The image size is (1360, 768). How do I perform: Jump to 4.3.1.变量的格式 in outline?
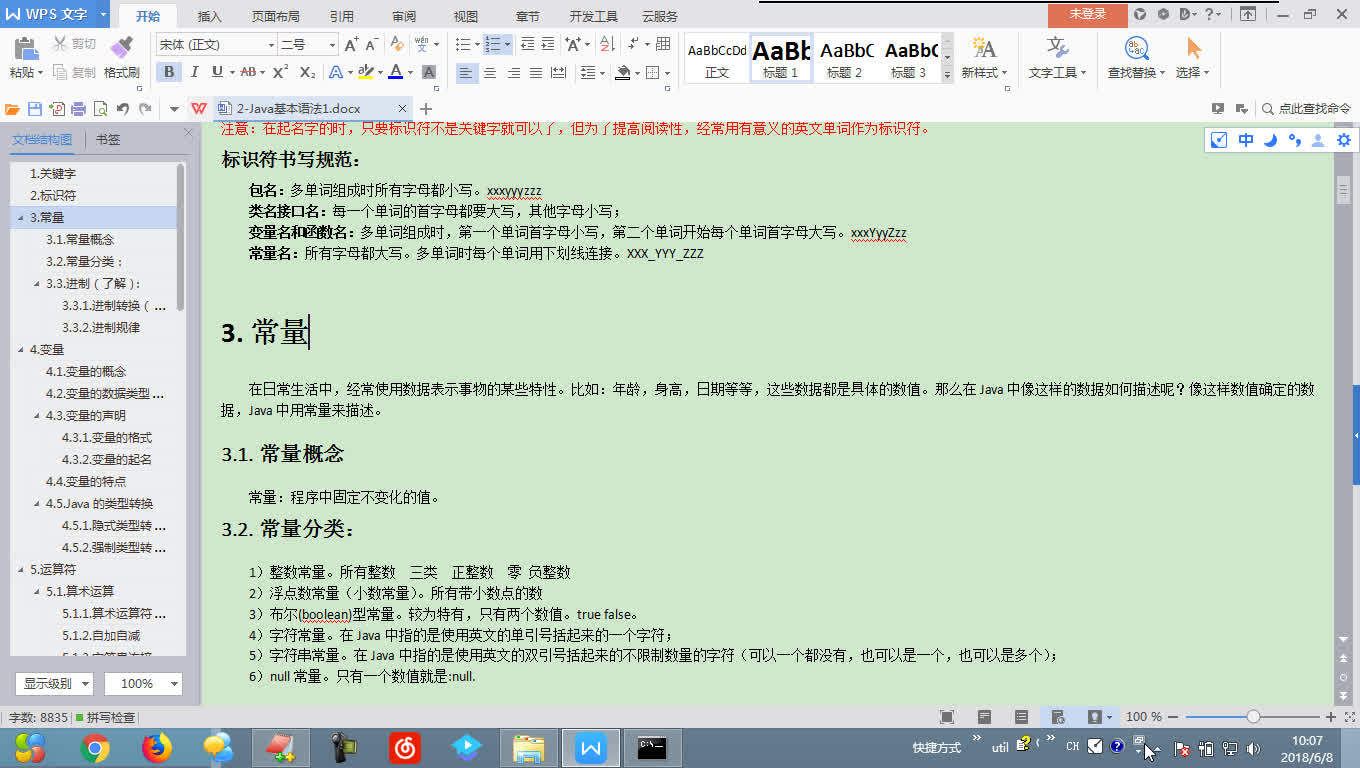107,437
